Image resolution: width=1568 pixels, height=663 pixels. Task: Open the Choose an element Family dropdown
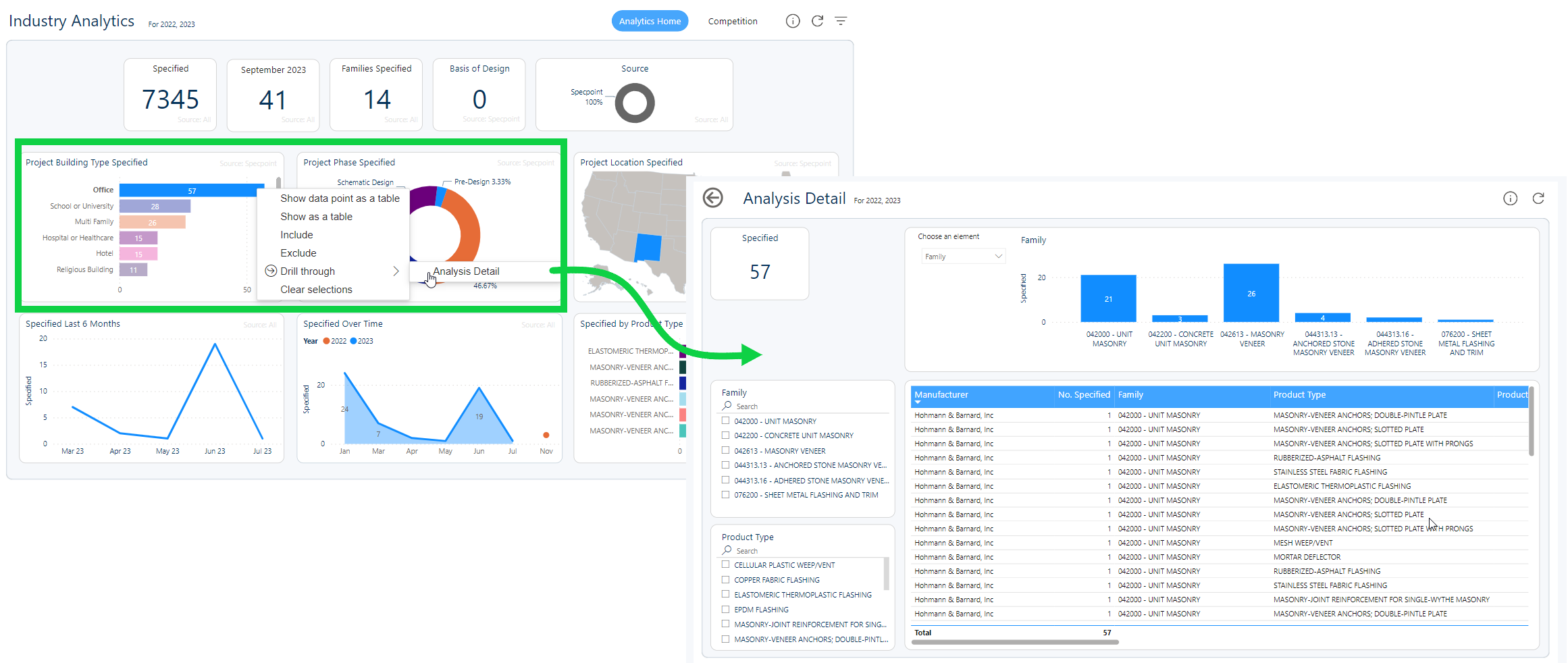[x=963, y=257]
